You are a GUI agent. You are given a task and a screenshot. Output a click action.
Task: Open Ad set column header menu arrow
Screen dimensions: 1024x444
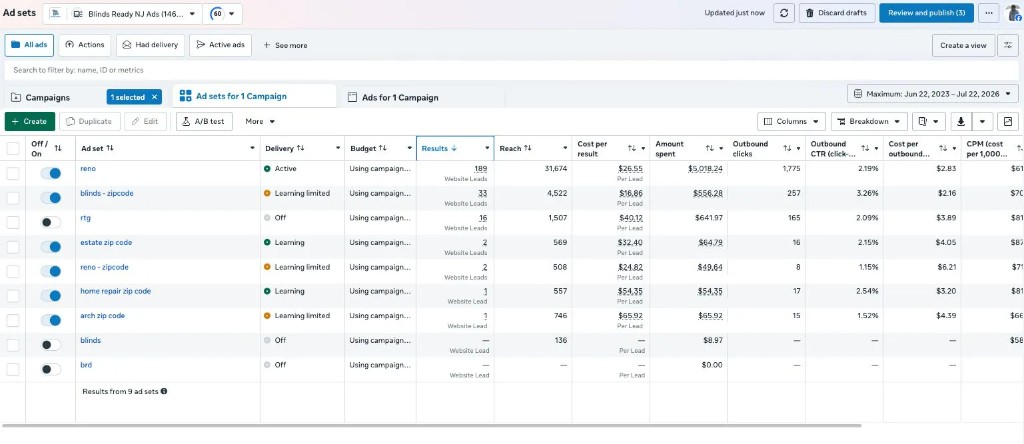(252, 148)
